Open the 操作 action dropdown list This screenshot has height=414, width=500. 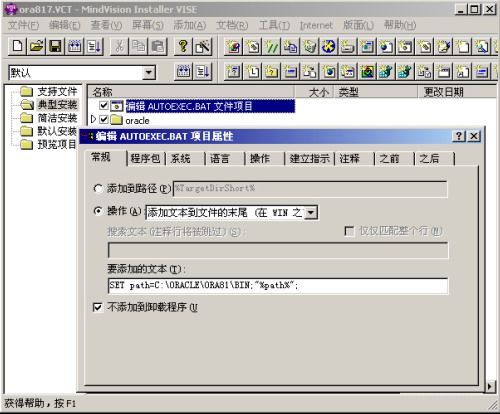[x=311, y=213]
